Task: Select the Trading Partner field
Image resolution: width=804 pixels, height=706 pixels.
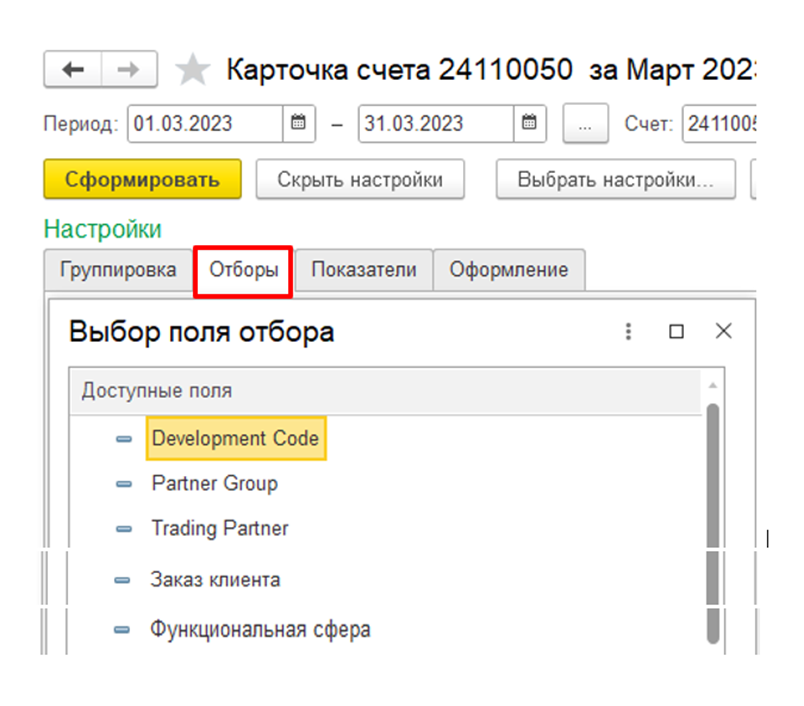Action: coord(219,528)
